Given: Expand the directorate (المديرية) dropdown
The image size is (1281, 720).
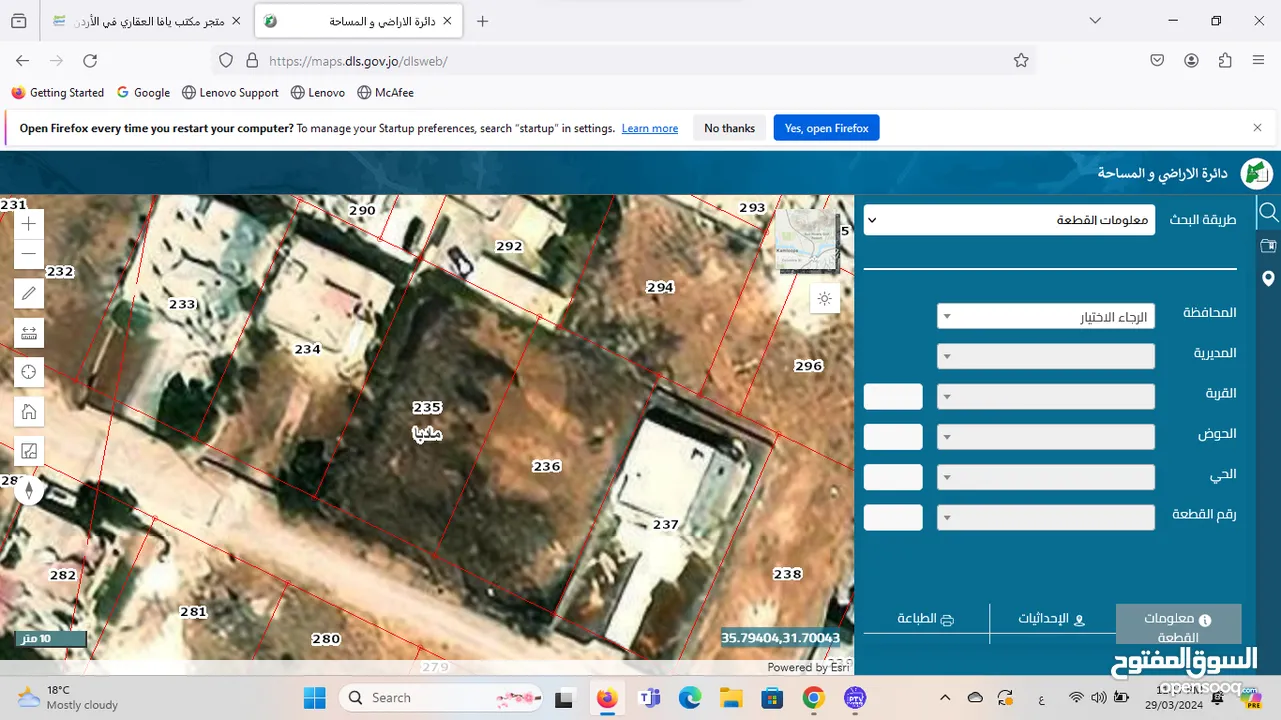Looking at the screenshot, I should 1046,356.
